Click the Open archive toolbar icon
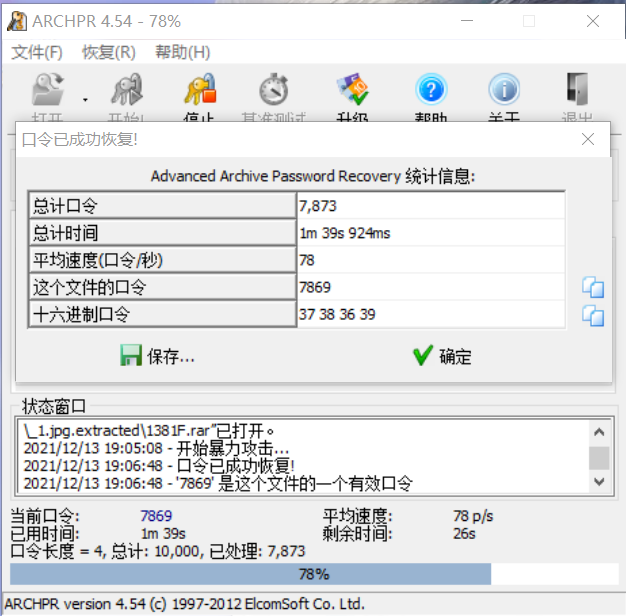Screen dimensions: 626x616 [x=48, y=89]
